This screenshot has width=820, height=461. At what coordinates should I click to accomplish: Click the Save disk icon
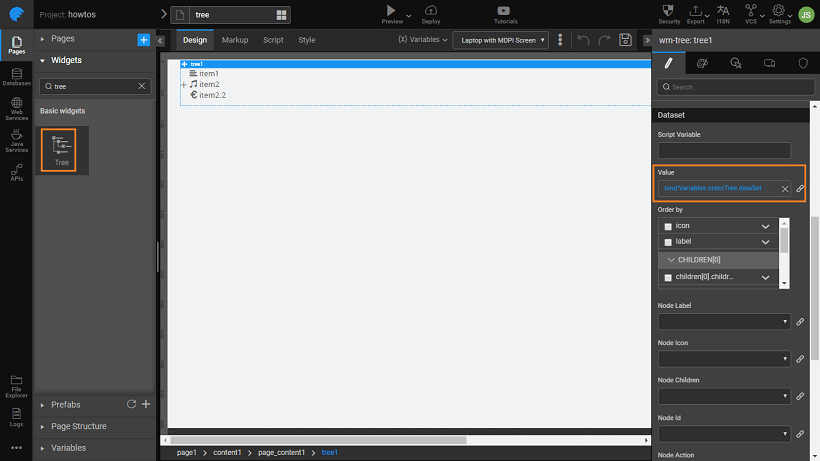625,40
